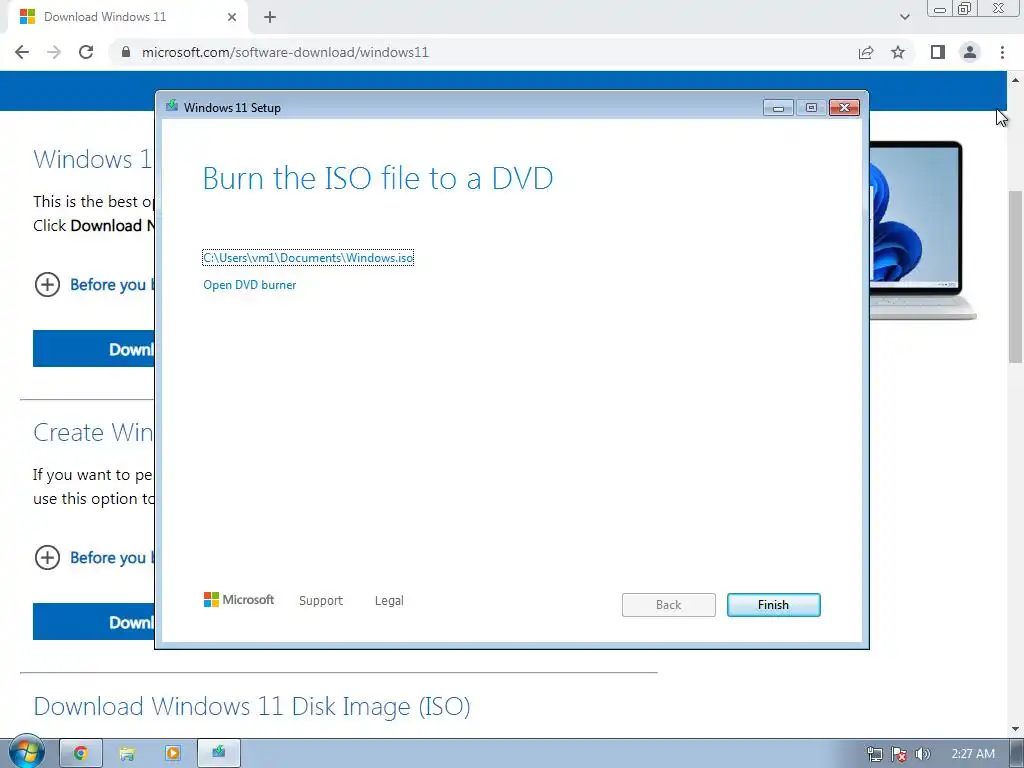View site information via the padlock icon
1024x768 pixels.
pos(126,52)
